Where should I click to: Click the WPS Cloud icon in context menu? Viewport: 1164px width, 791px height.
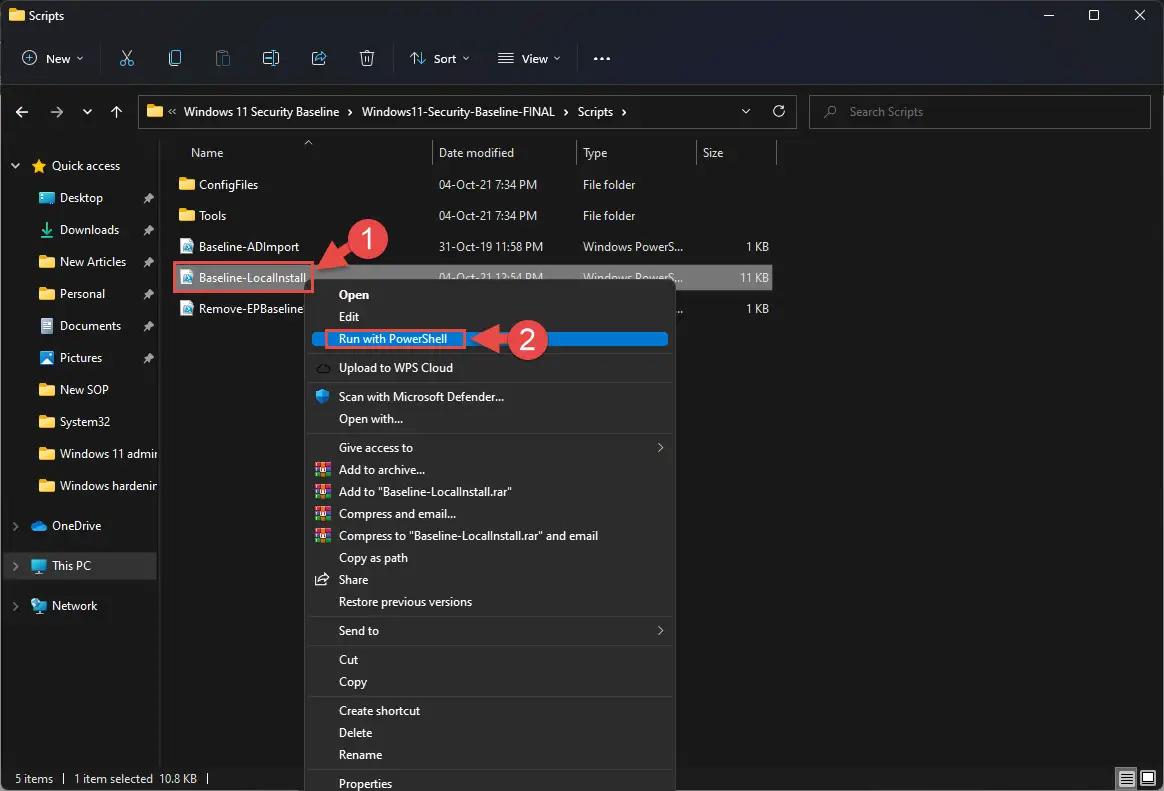[323, 368]
